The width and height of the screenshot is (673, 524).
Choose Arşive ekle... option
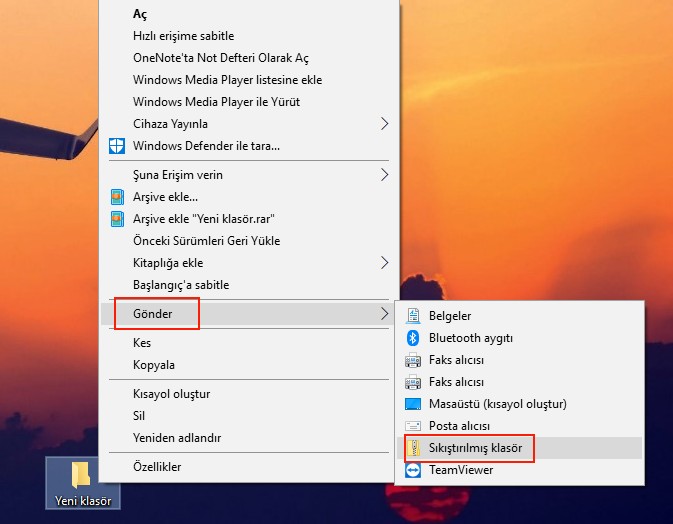[250, 197]
